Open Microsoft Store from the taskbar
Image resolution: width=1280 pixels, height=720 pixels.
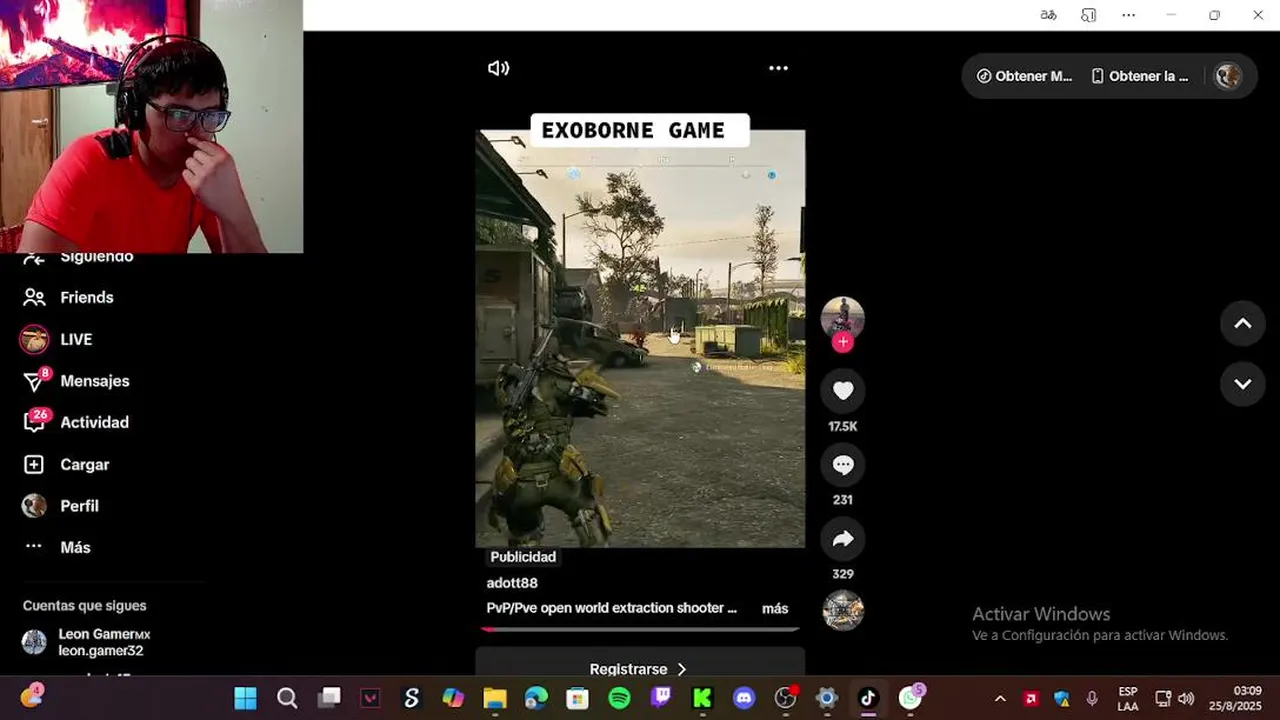click(x=577, y=698)
